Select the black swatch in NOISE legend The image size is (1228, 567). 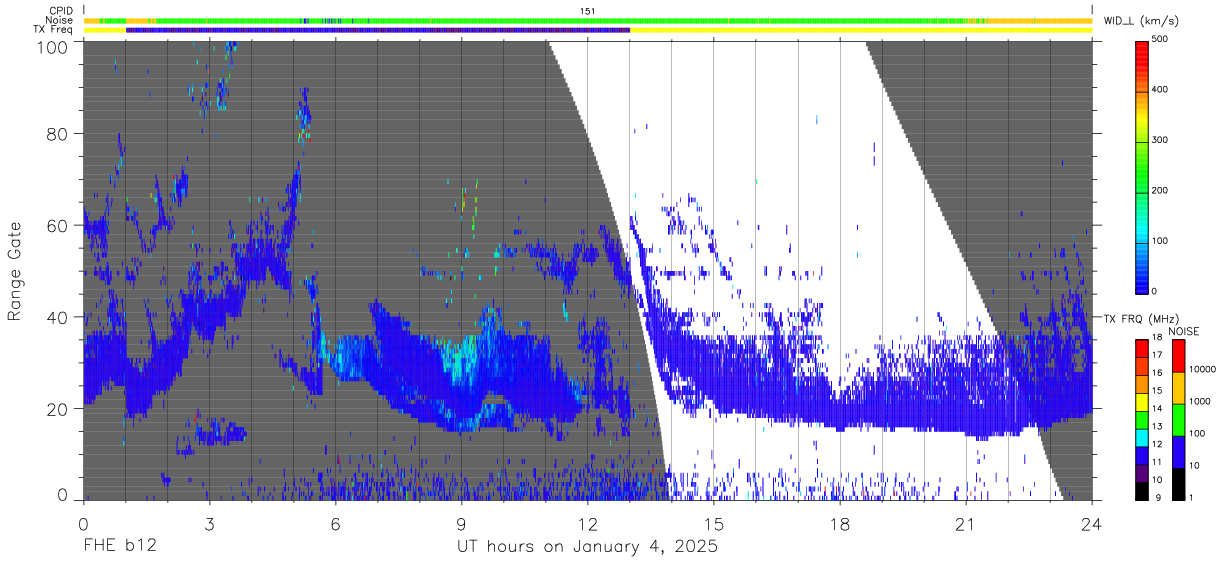click(1178, 483)
